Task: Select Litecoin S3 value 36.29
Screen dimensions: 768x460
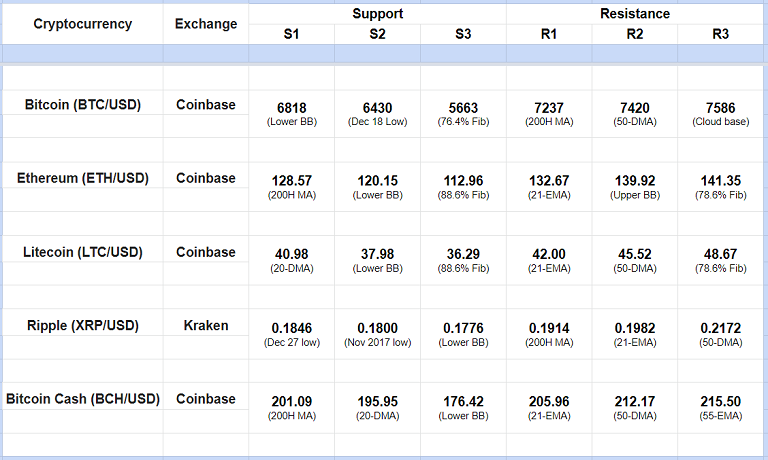Action: pyautogui.click(x=463, y=255)
